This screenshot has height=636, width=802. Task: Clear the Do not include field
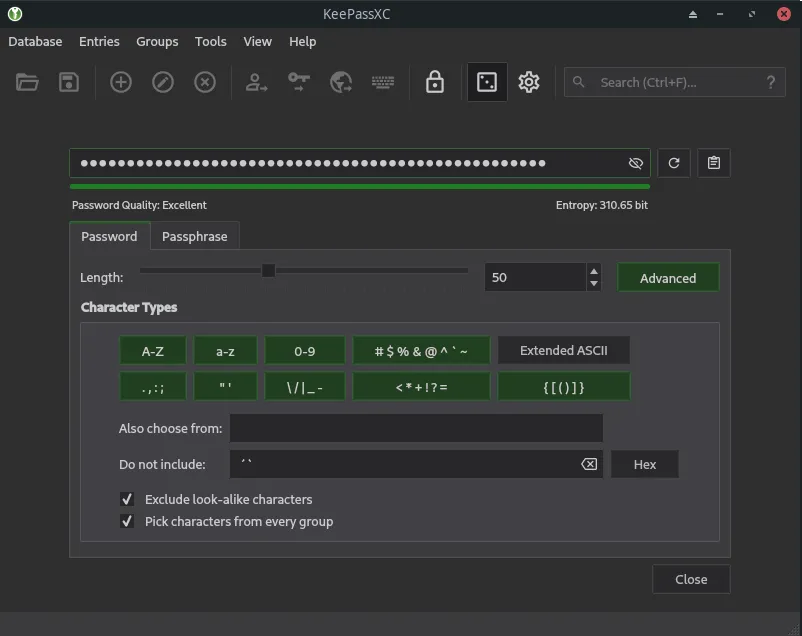point(589,464)
